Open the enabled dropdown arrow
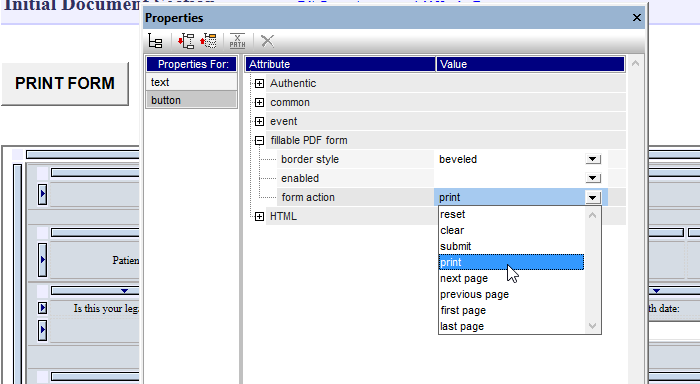The width and height of the screenshot is (700, 384). (x=593, y=178)
